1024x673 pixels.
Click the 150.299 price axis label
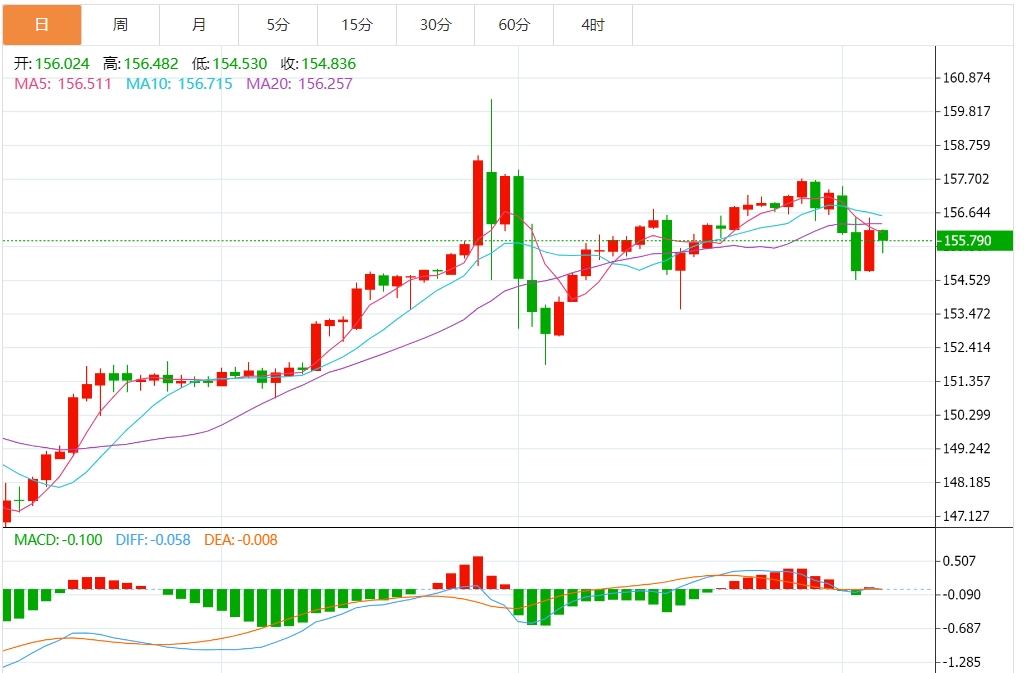tap(967, 415)
